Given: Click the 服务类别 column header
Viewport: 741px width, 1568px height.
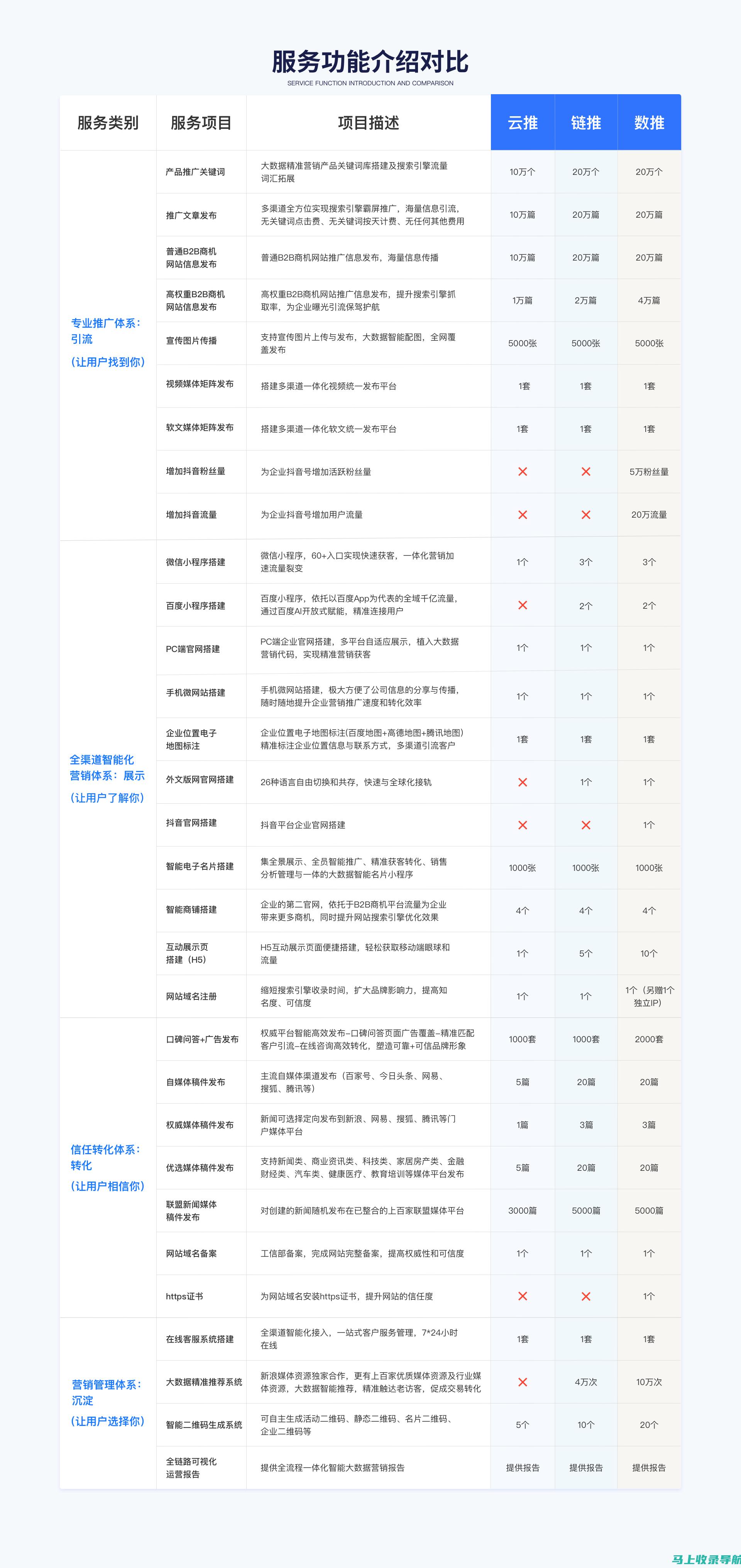Looking at the screenshot, I should (108, 123).
